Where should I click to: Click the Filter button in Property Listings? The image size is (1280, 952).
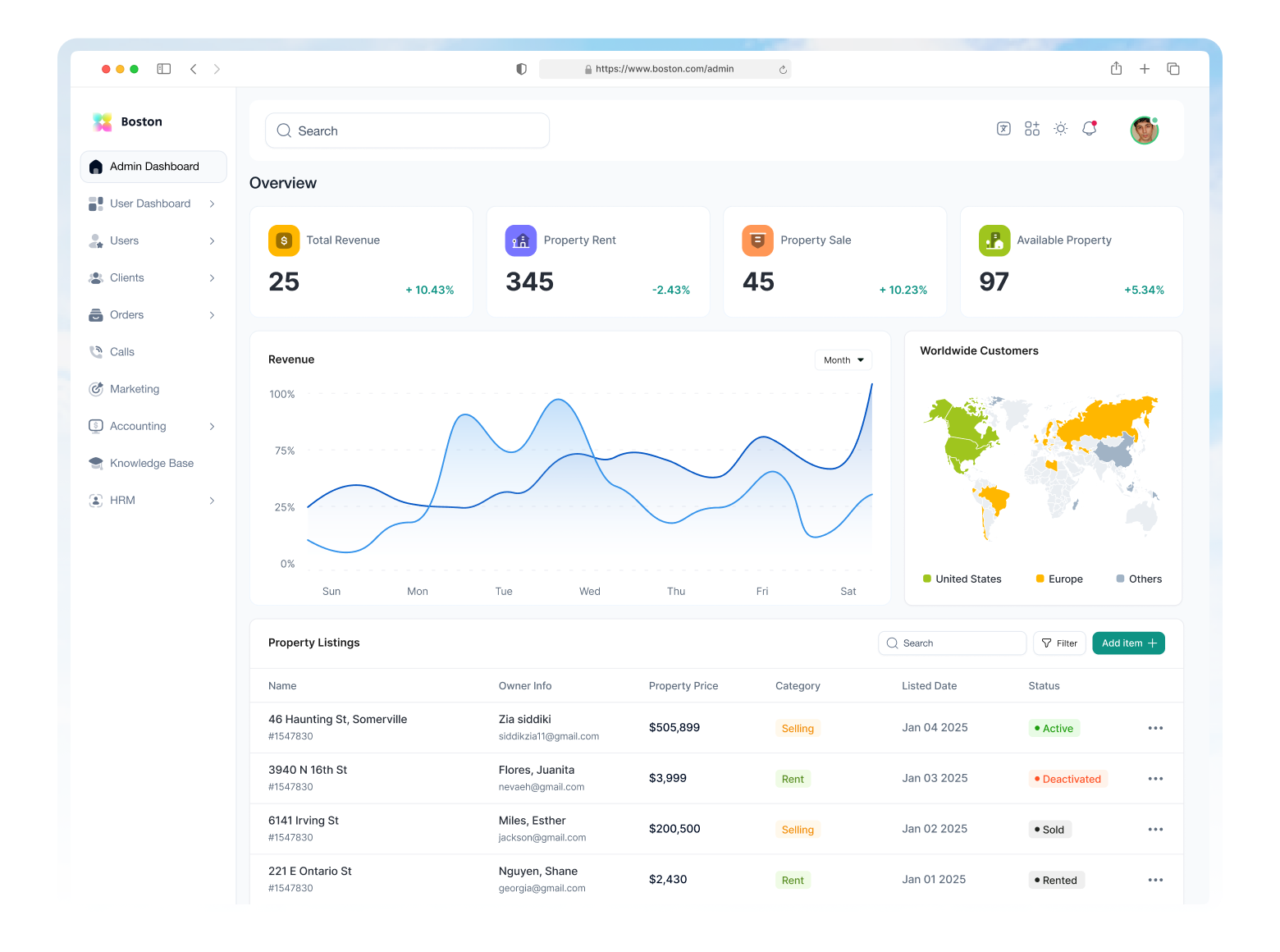pos(1059,643)
